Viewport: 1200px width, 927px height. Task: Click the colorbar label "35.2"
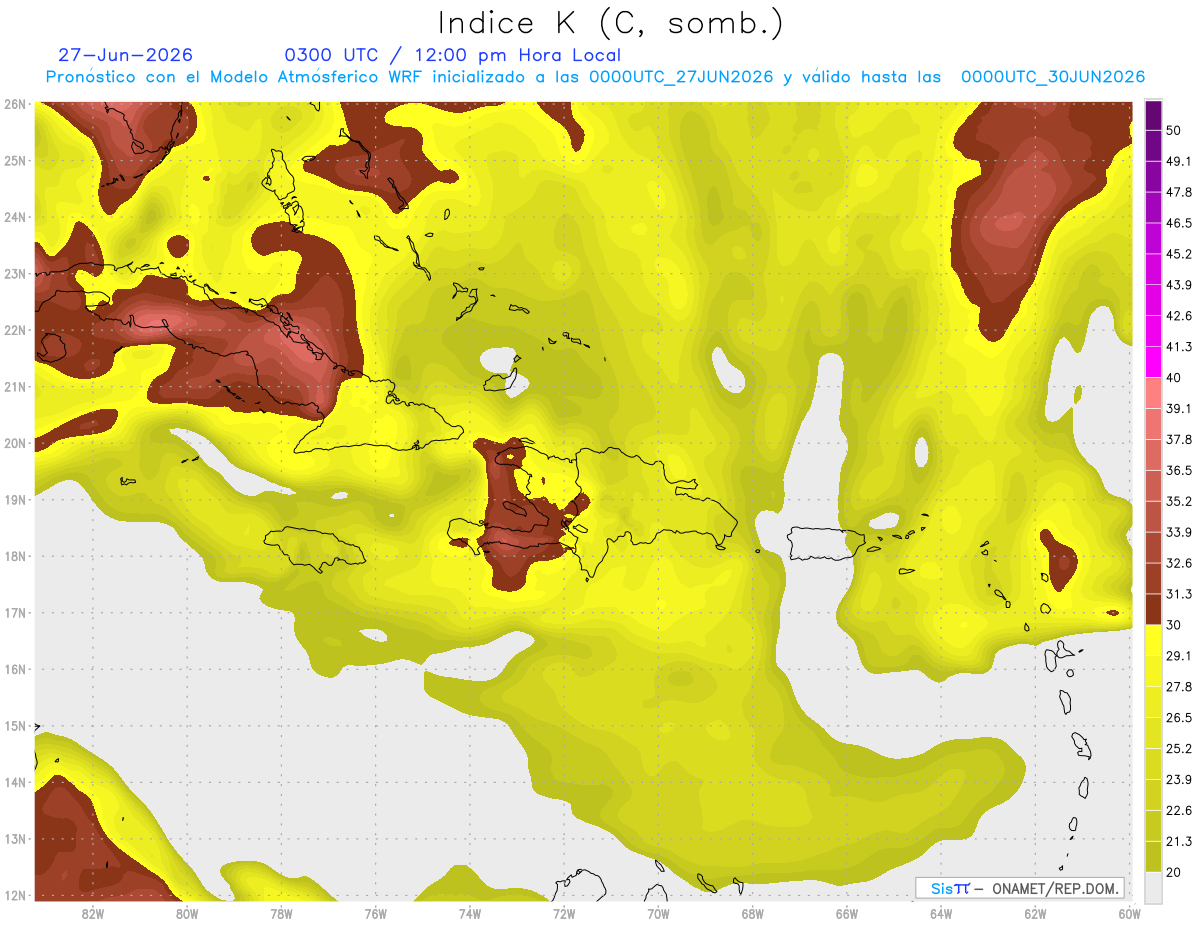click(1179, 501)
